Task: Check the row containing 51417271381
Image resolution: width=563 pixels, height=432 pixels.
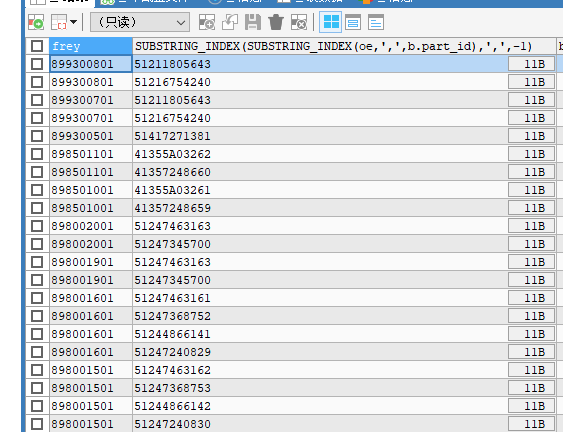Action: (37, 136)
